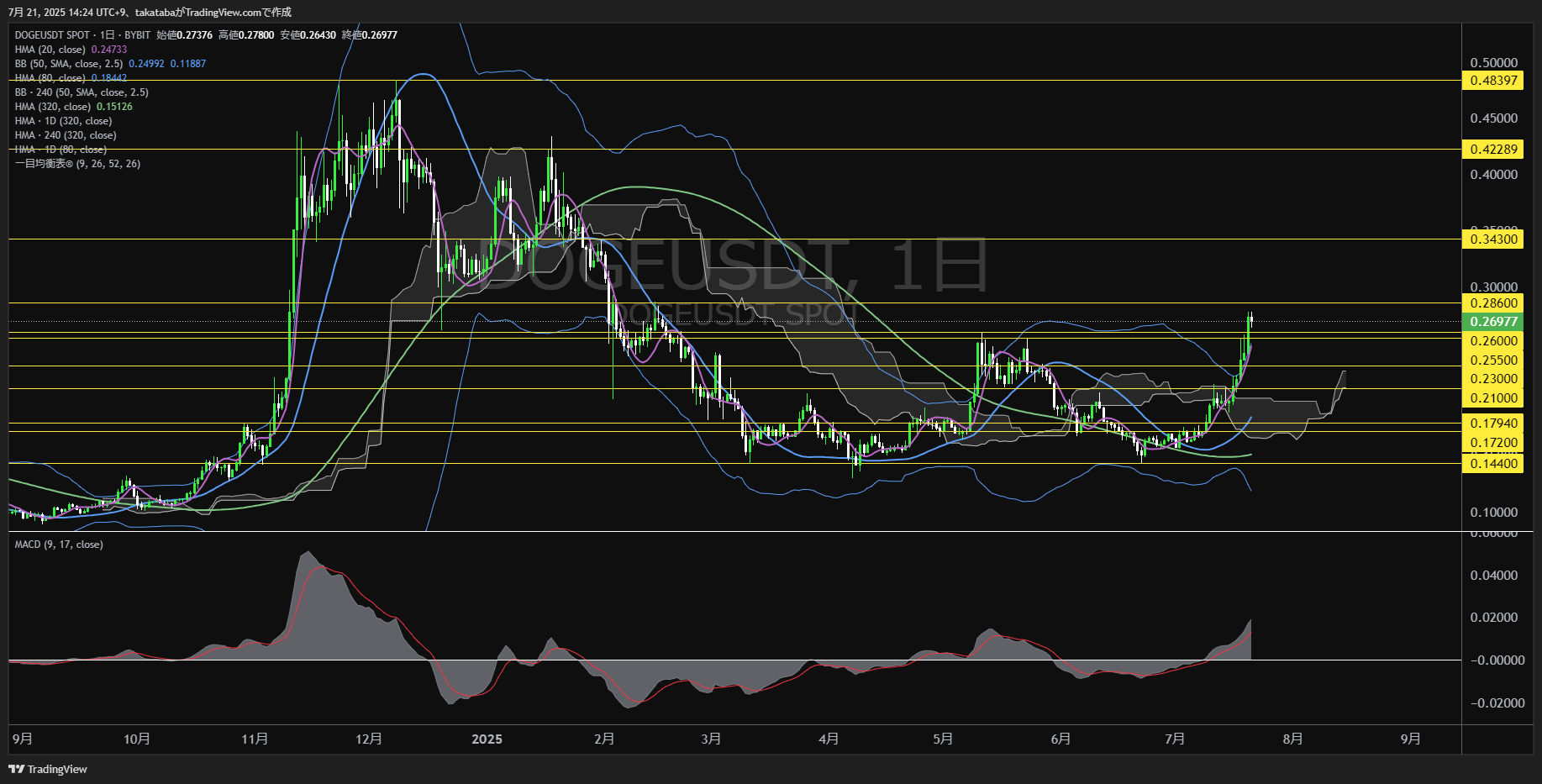
Task: Click the yellow 0.14400 price line label
Action: click(x=1493, y=464)
